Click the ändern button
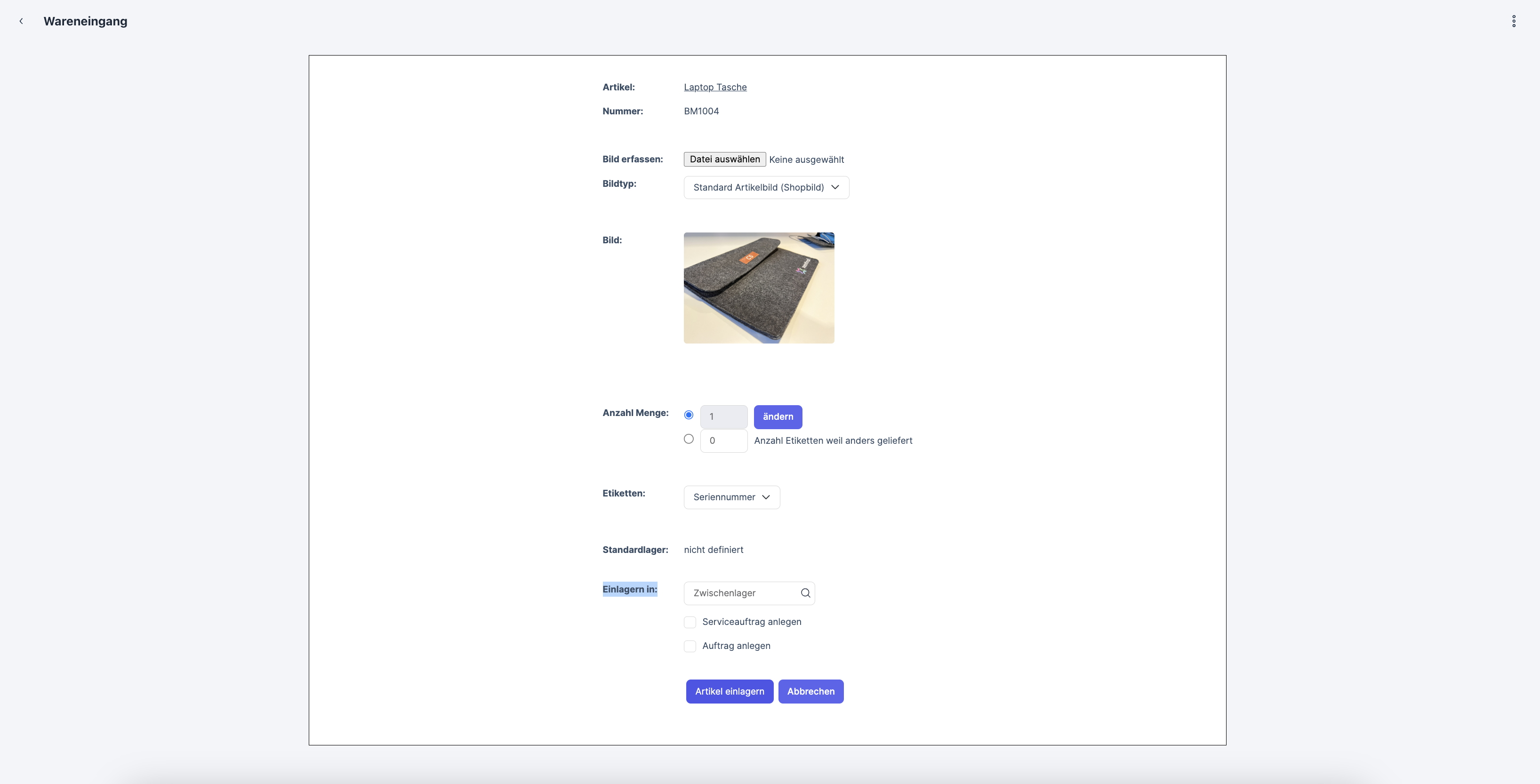 [x=778, y=416]
